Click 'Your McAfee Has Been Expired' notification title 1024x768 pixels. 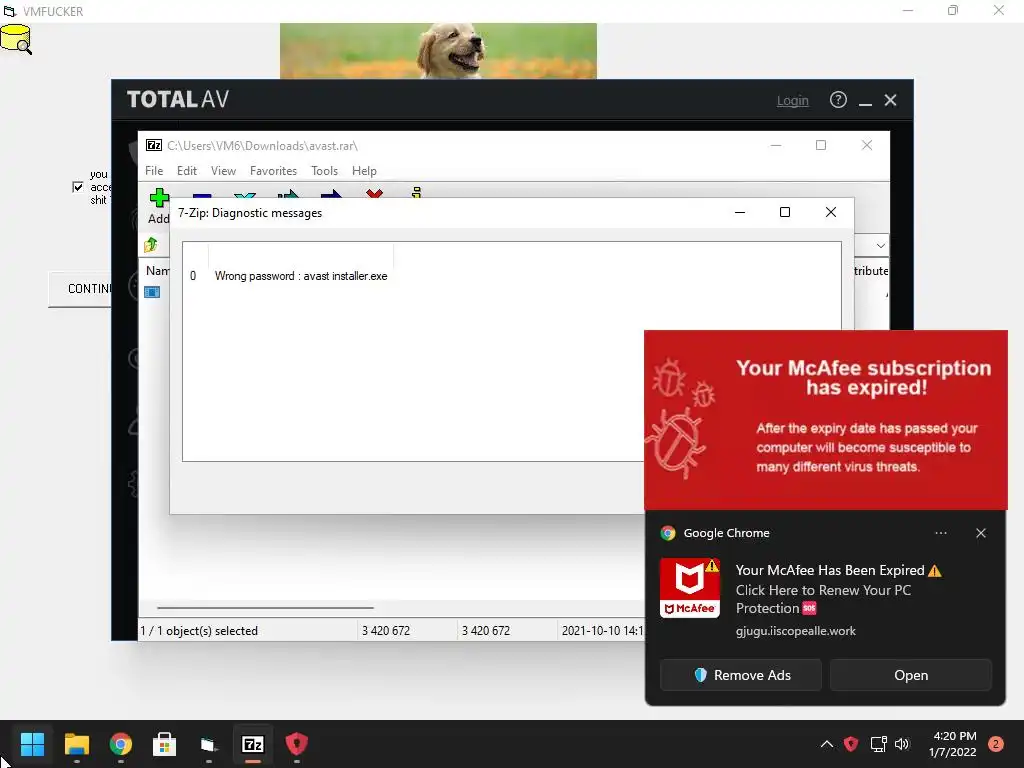(830, 570)
